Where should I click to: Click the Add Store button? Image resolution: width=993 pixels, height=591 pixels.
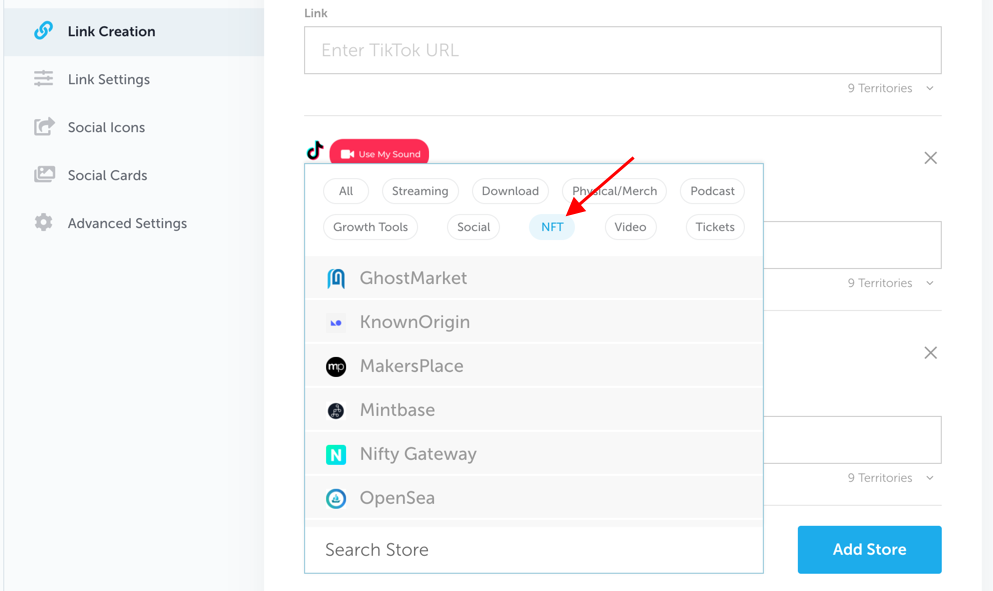[x=870, y=549]
